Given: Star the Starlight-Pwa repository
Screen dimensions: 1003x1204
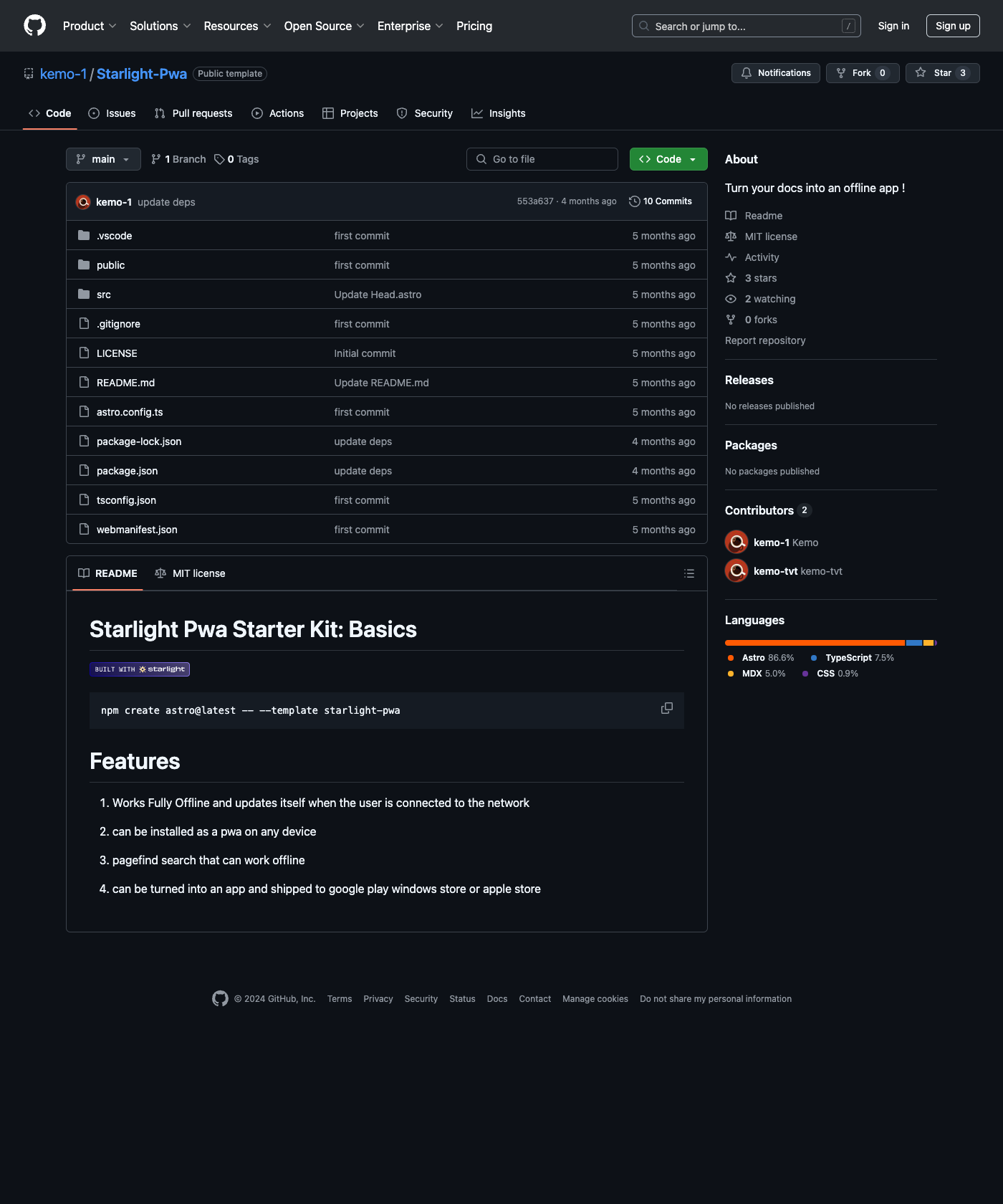Looking at the screenshot, I should pyautogui.click(x=942, y=72).
